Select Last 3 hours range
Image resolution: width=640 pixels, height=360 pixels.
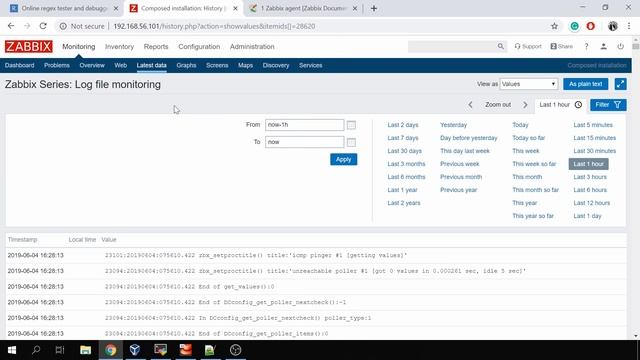coord(590,177)
